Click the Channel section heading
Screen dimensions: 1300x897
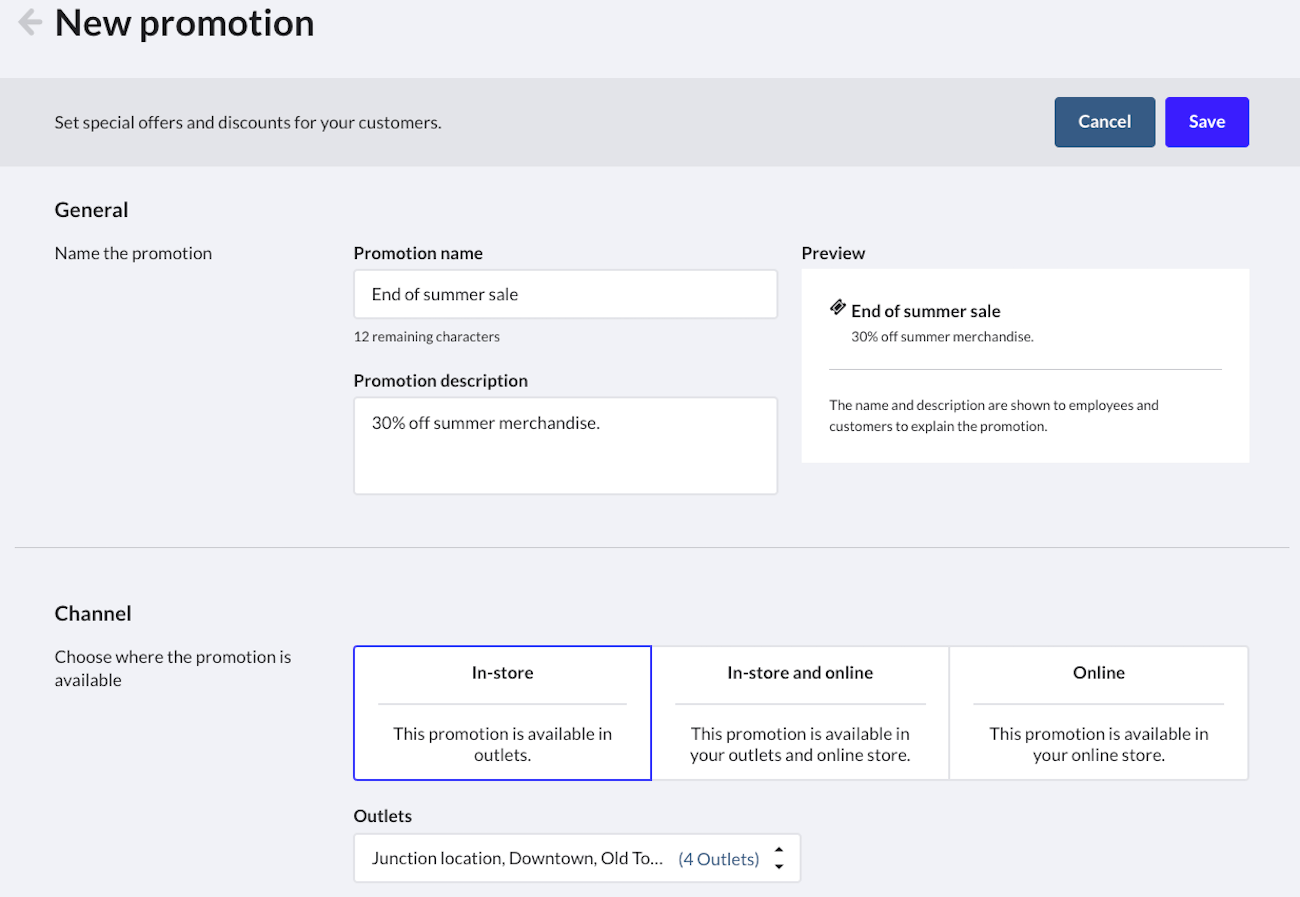[93, 613]
